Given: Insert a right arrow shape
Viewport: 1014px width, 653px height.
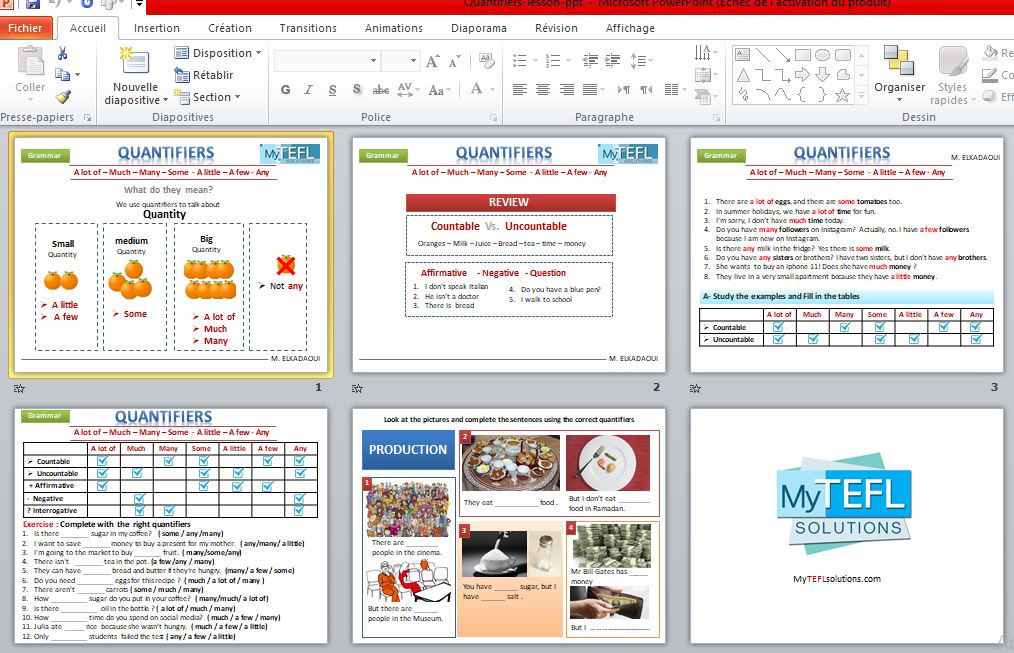Looking at the screenshot, I should [803, 74].
